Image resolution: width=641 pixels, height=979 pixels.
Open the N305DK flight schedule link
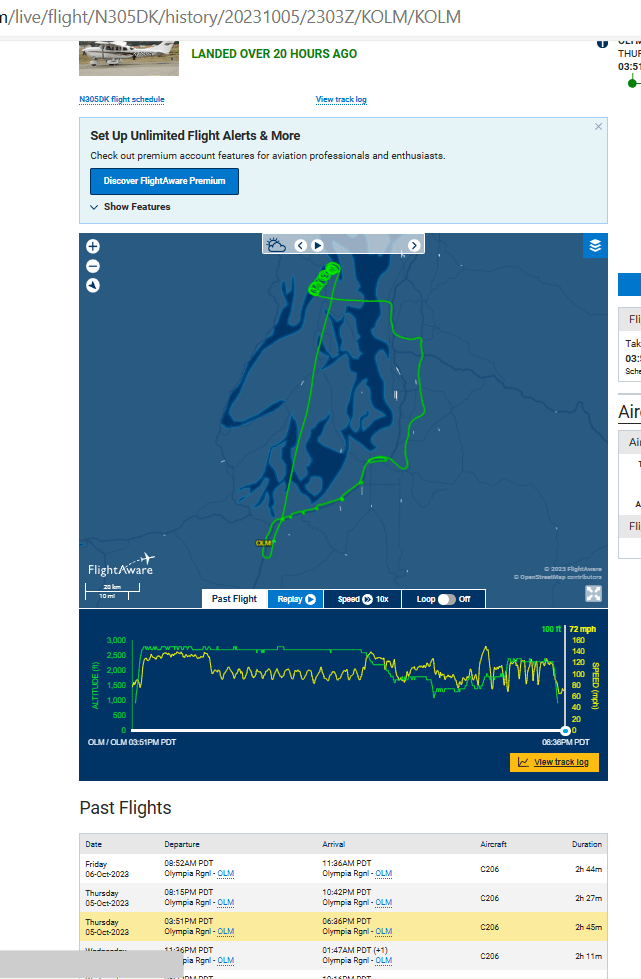click(121, 100)
